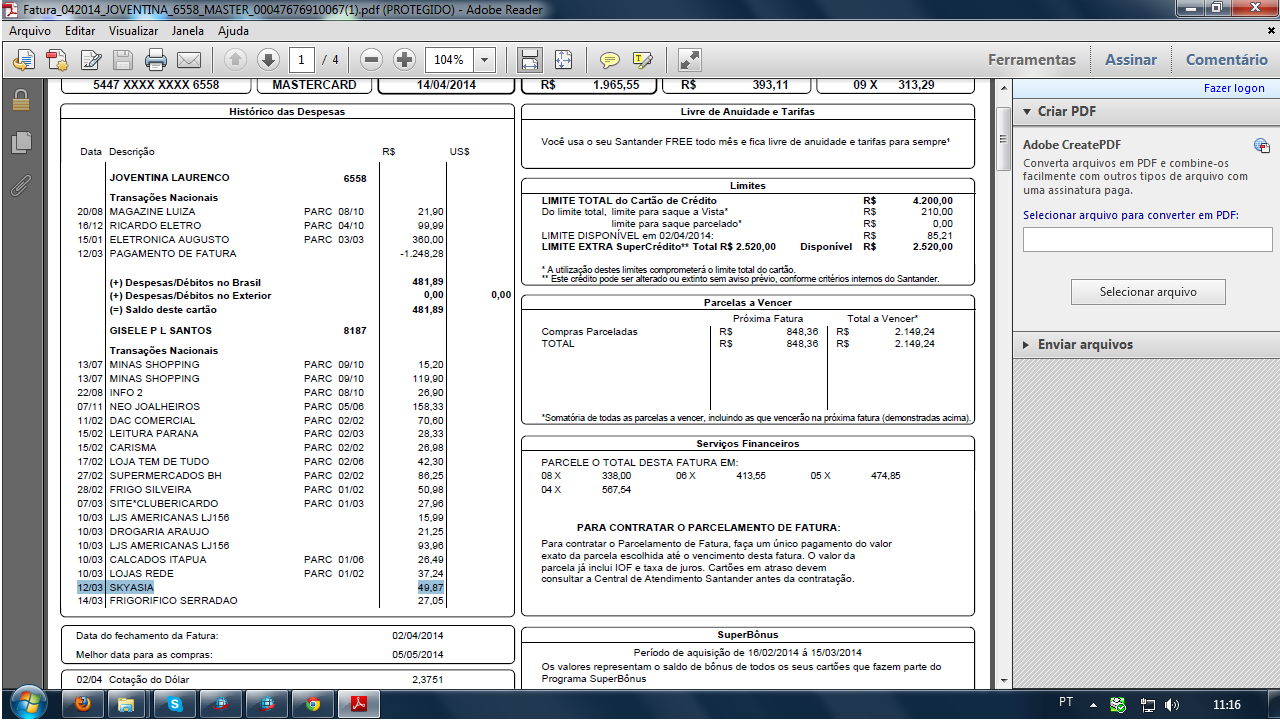Select the highlight text tool icon
Screen dimensions: 1280x720
642,60
